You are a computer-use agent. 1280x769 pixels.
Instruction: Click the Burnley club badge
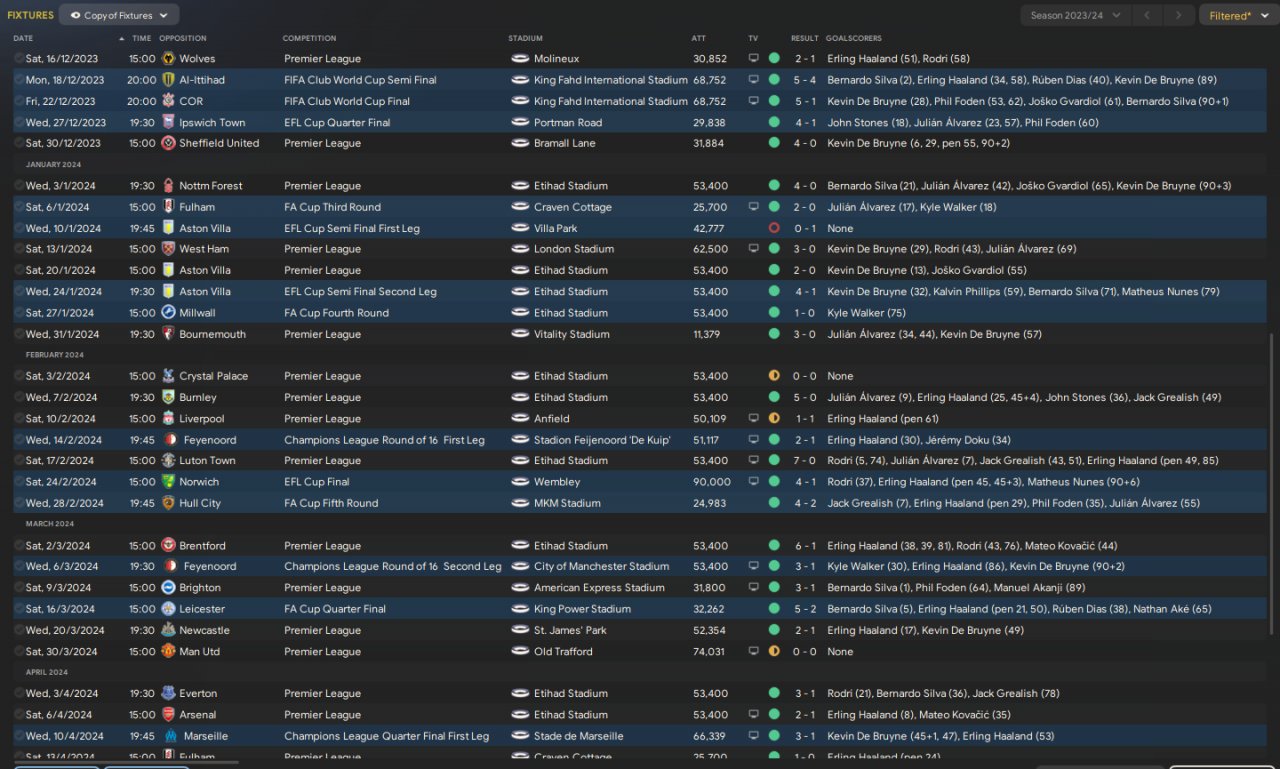click(x=168, y=397)
